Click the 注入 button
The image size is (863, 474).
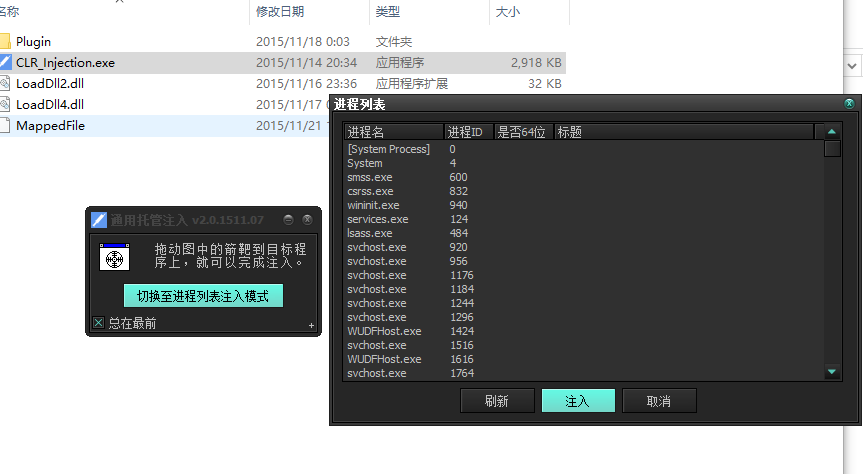pos(578,401)
